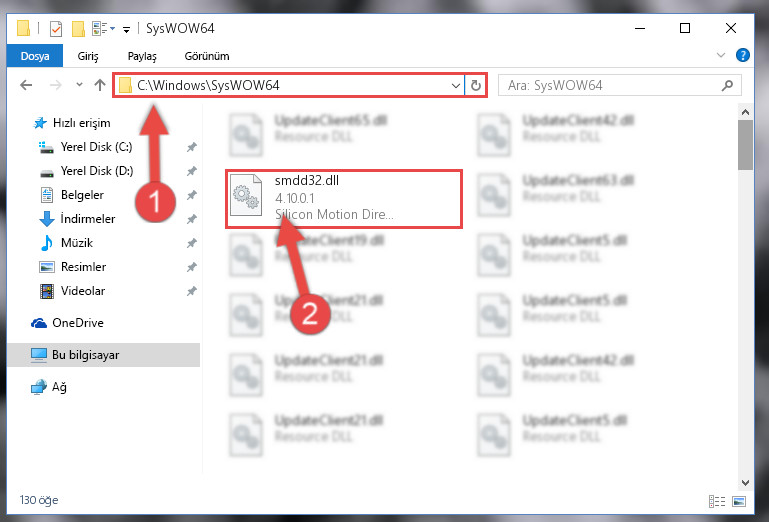
Task: Click the New folder icon in title bar
Action: coord(78,29)
